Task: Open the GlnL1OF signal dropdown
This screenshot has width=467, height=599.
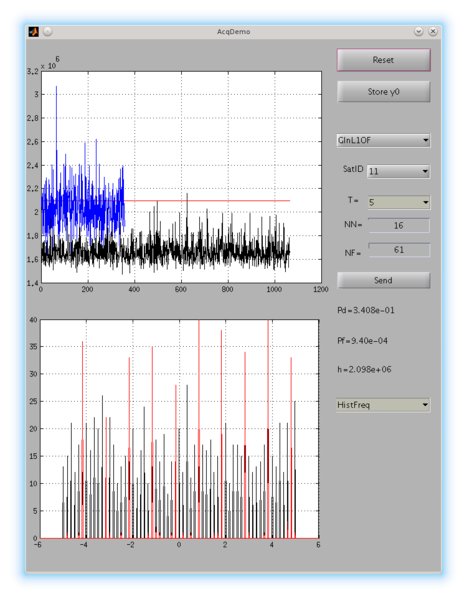Action: (x=383, y=140)
